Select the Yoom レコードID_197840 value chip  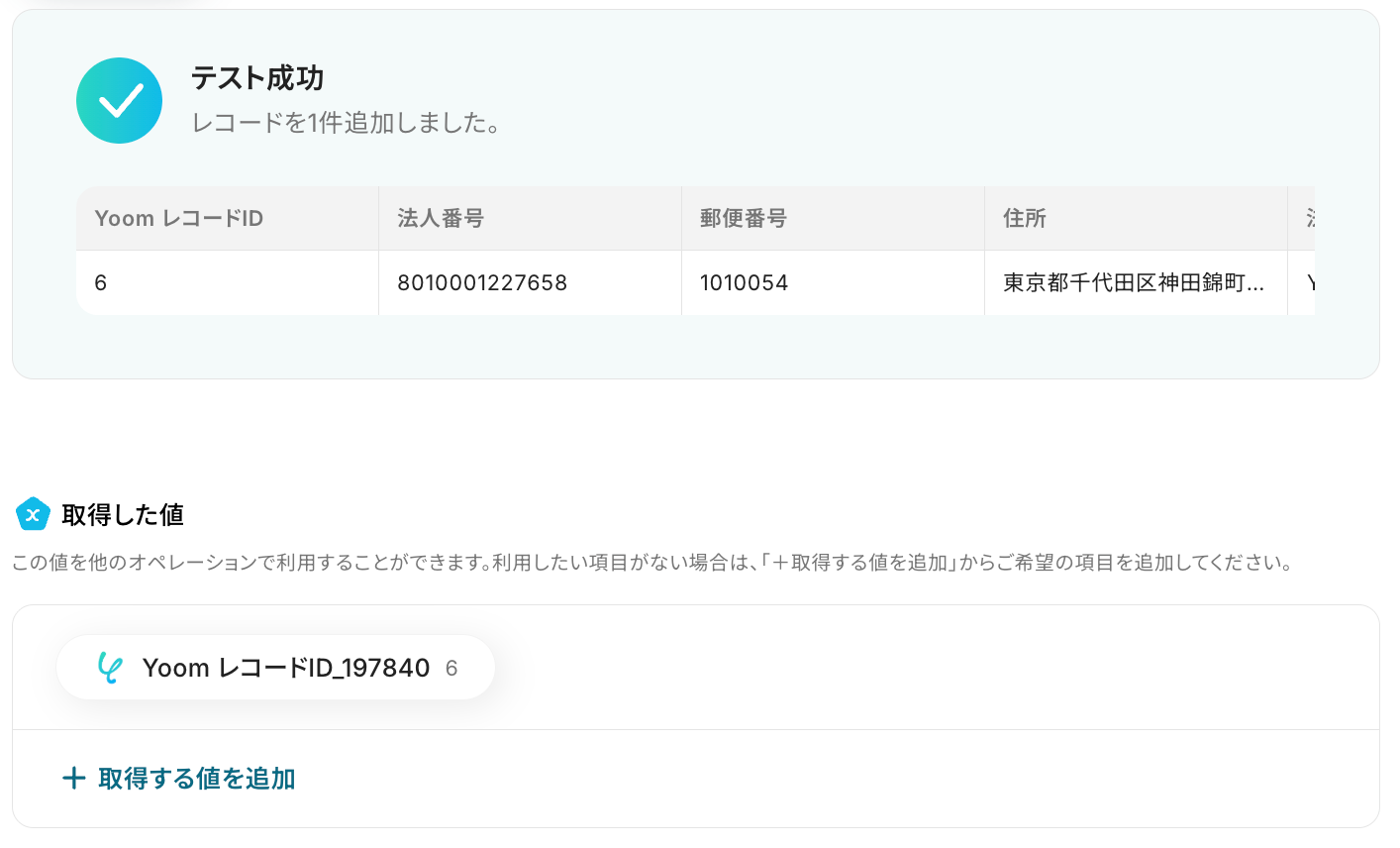(x=275, y=668)
